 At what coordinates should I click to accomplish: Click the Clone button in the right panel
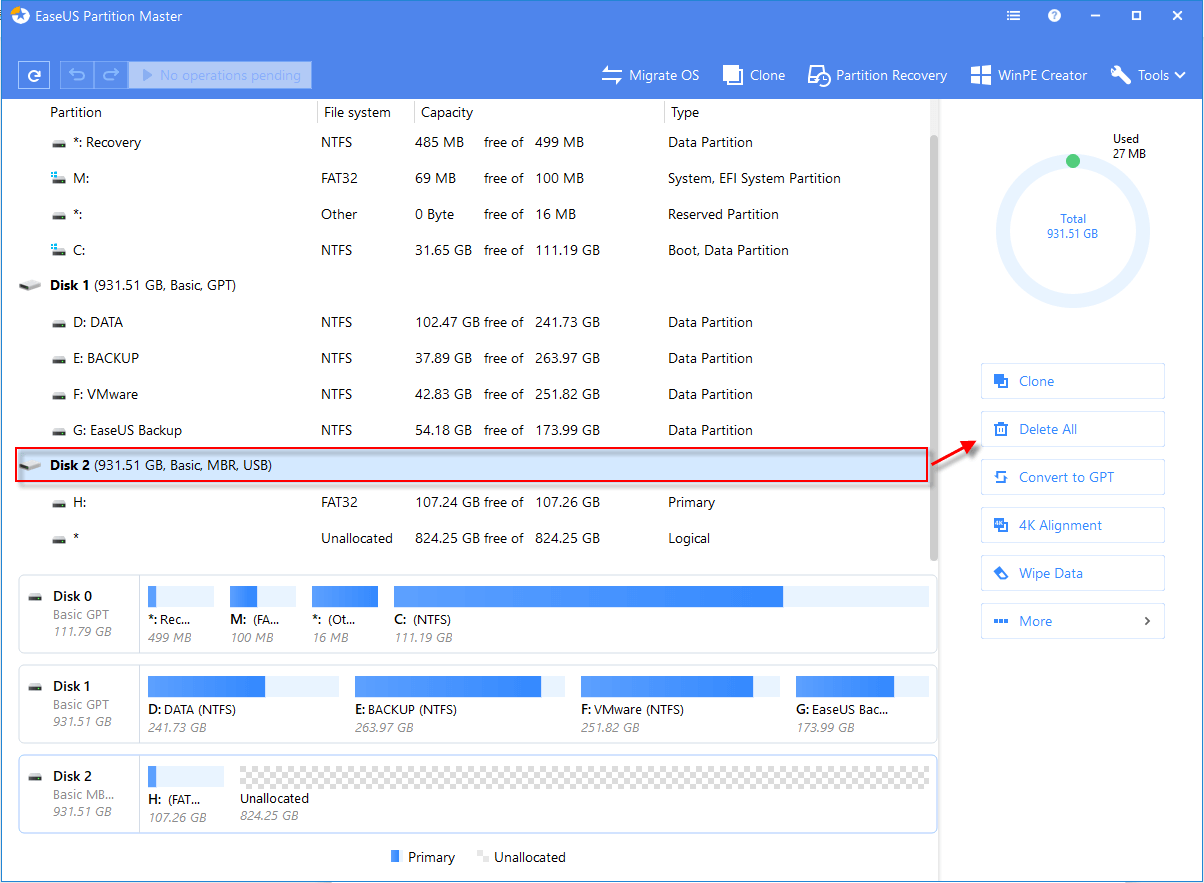click(x=1072, y=381)
